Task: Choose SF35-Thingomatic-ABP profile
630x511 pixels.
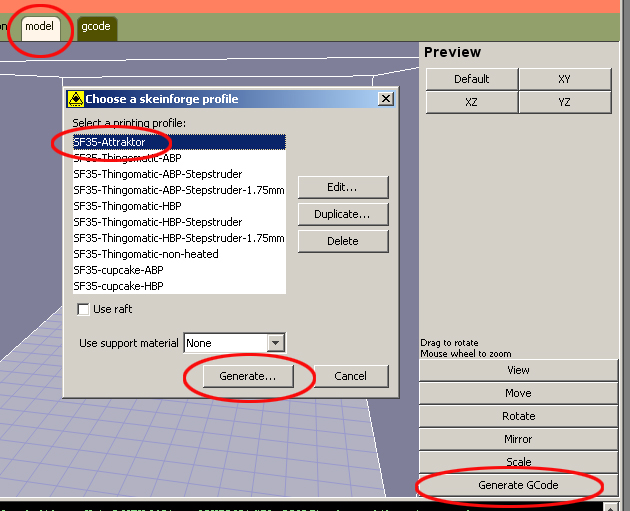Action: click(127, 158)
